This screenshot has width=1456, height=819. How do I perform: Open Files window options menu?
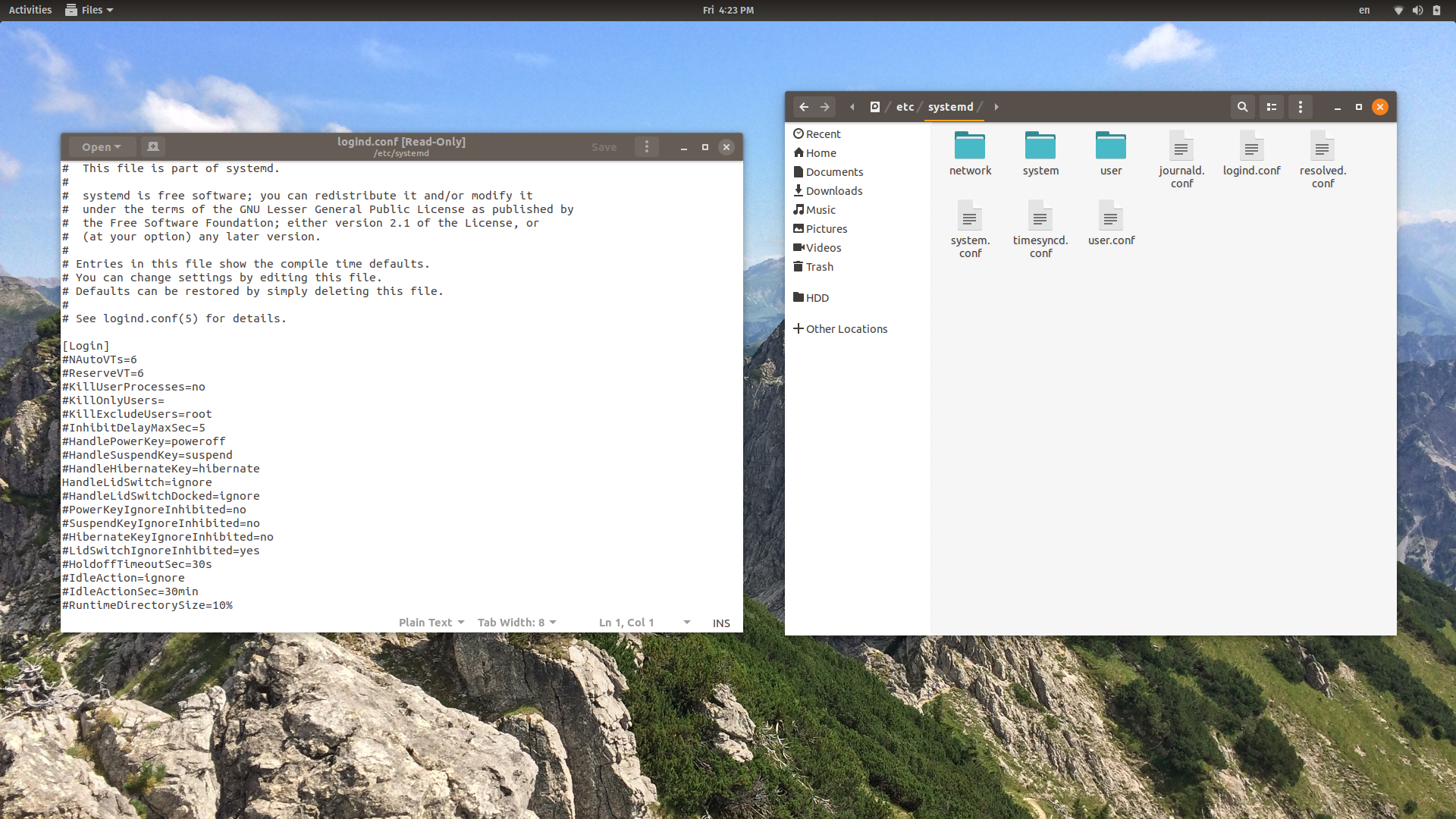[x=1301, y=107]
